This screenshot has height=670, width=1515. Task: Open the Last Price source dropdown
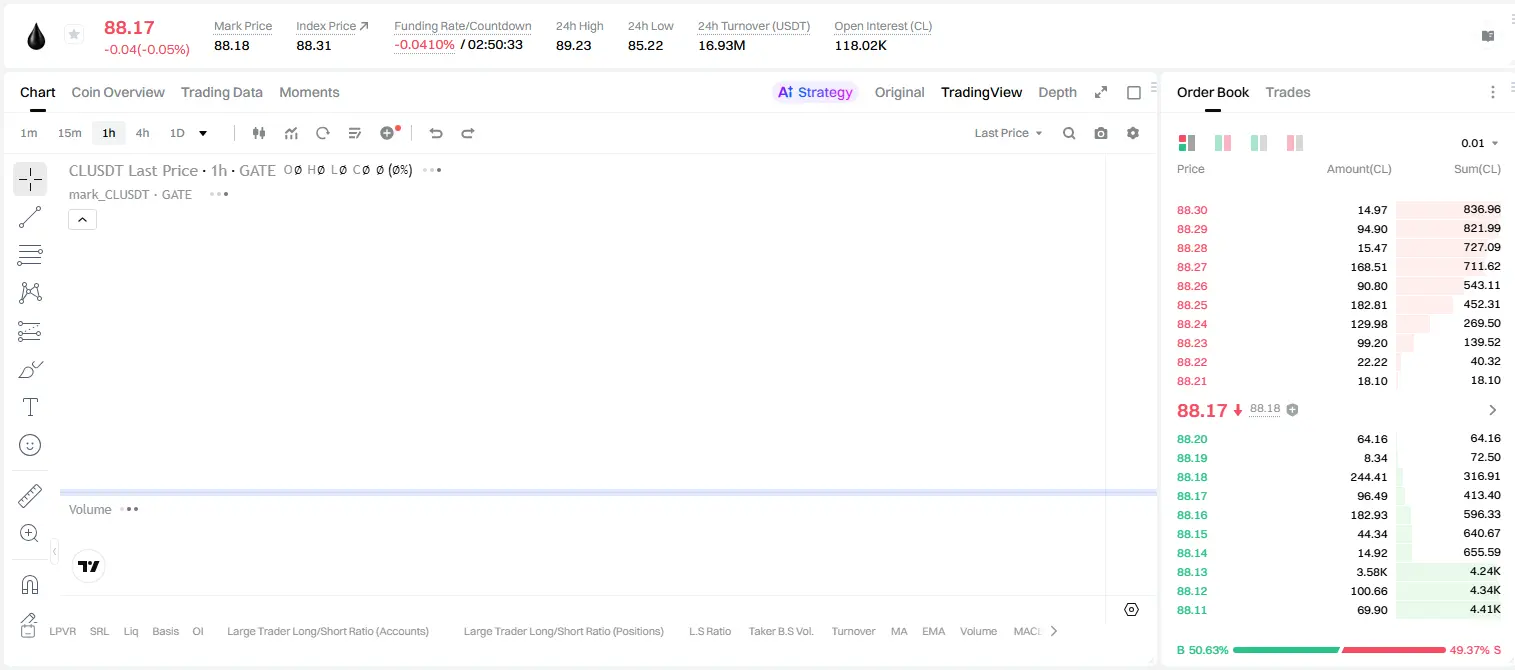click(x=1008, y=133)
